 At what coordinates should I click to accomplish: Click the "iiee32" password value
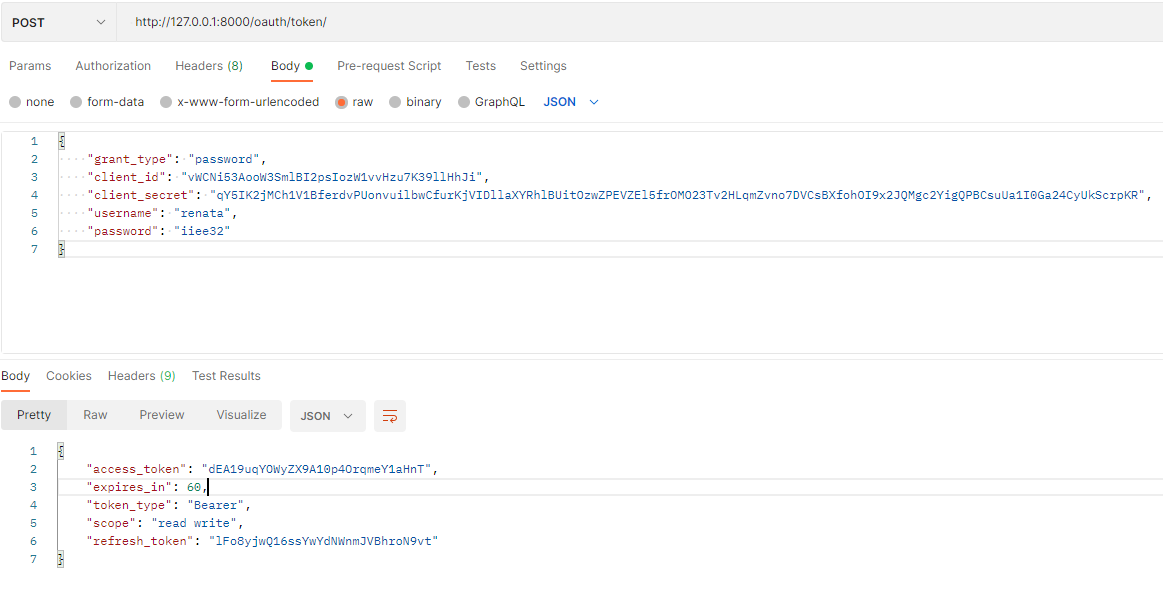point(202,231)
